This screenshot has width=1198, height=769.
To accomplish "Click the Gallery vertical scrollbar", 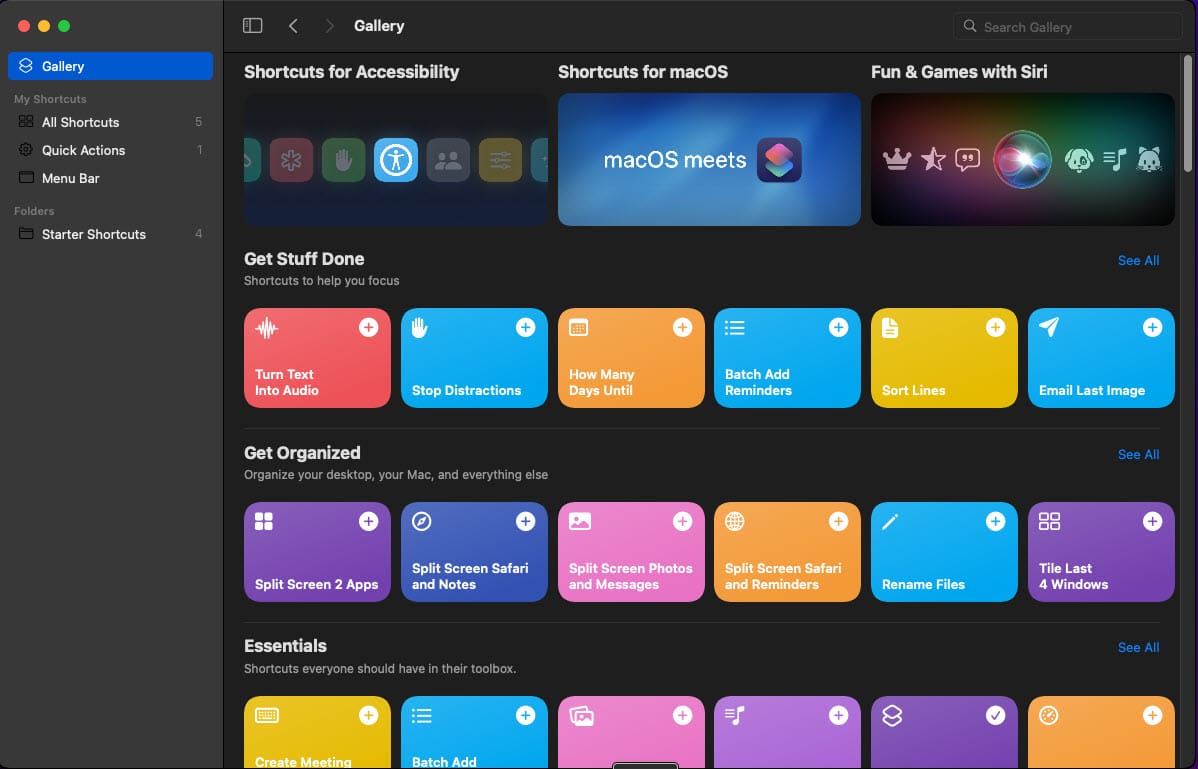I will (1187, 113).
